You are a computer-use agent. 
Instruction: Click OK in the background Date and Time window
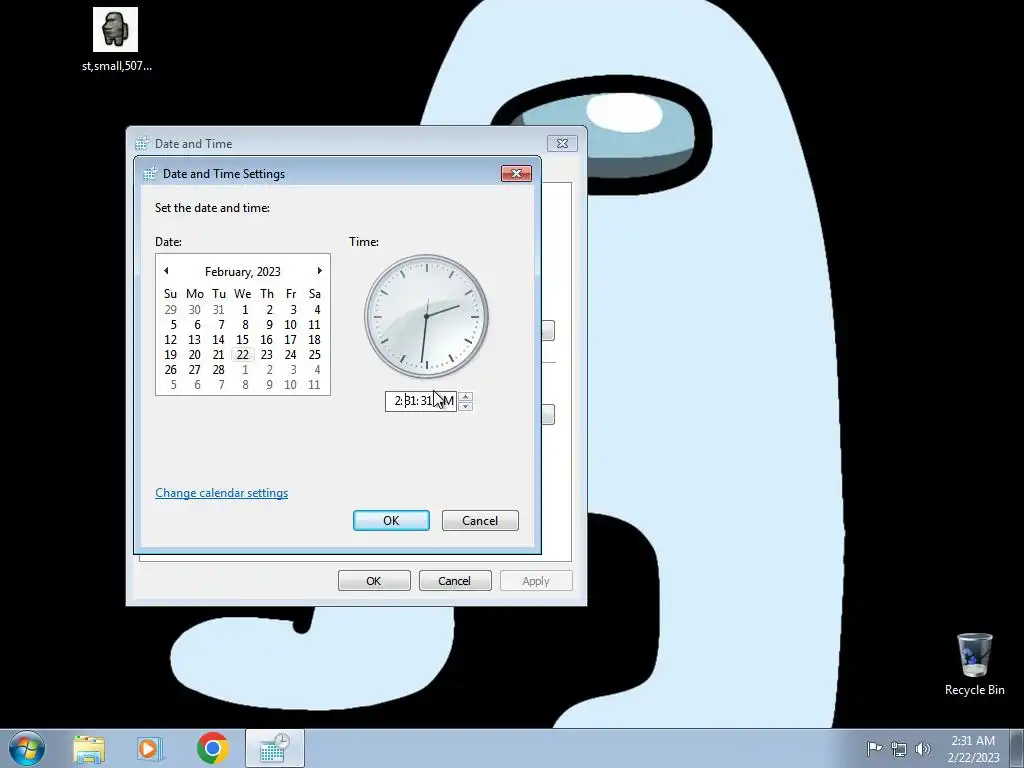[374, 581]
